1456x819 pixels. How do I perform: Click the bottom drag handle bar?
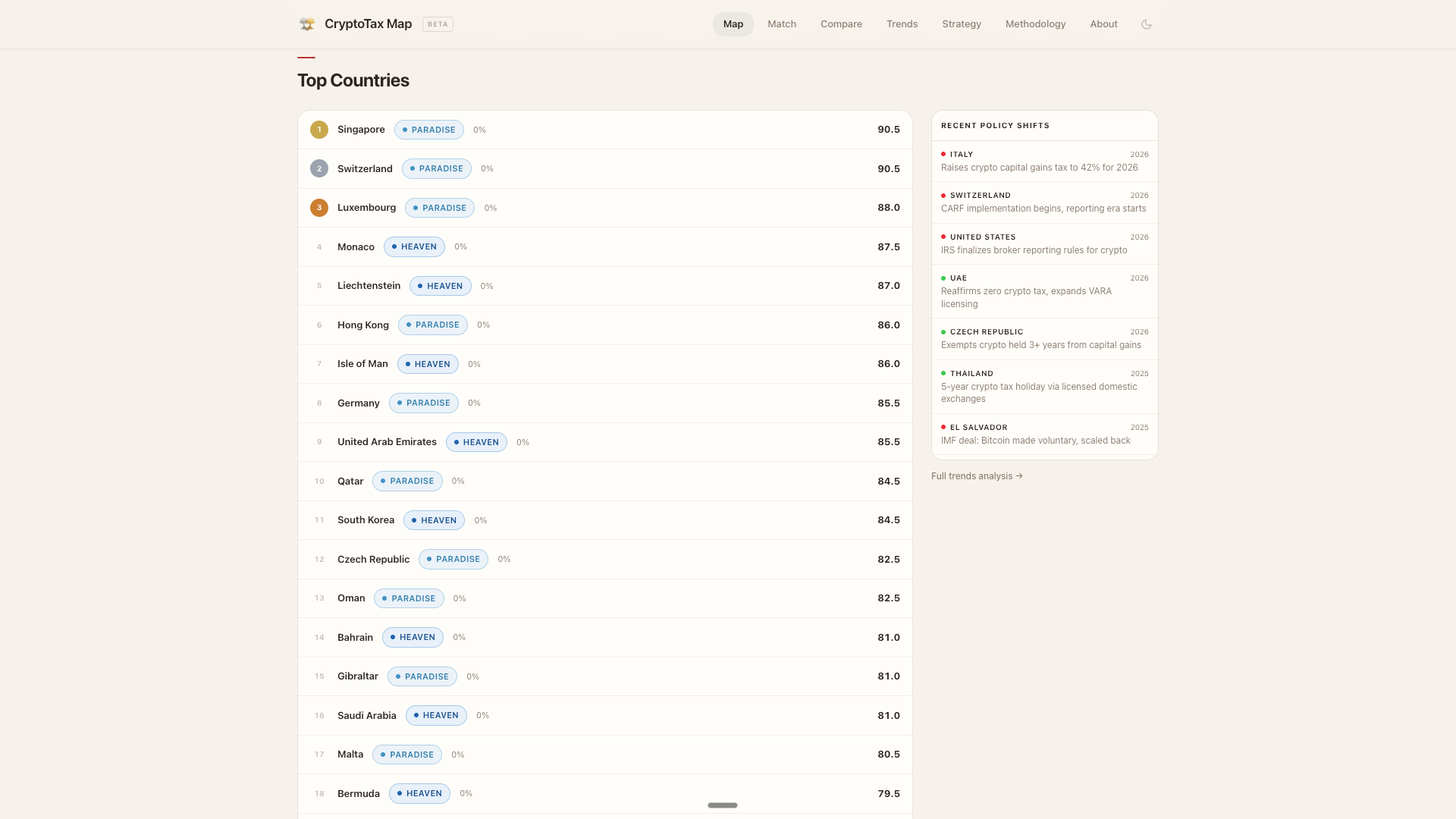pyautogui.click(x=722, y=805)
